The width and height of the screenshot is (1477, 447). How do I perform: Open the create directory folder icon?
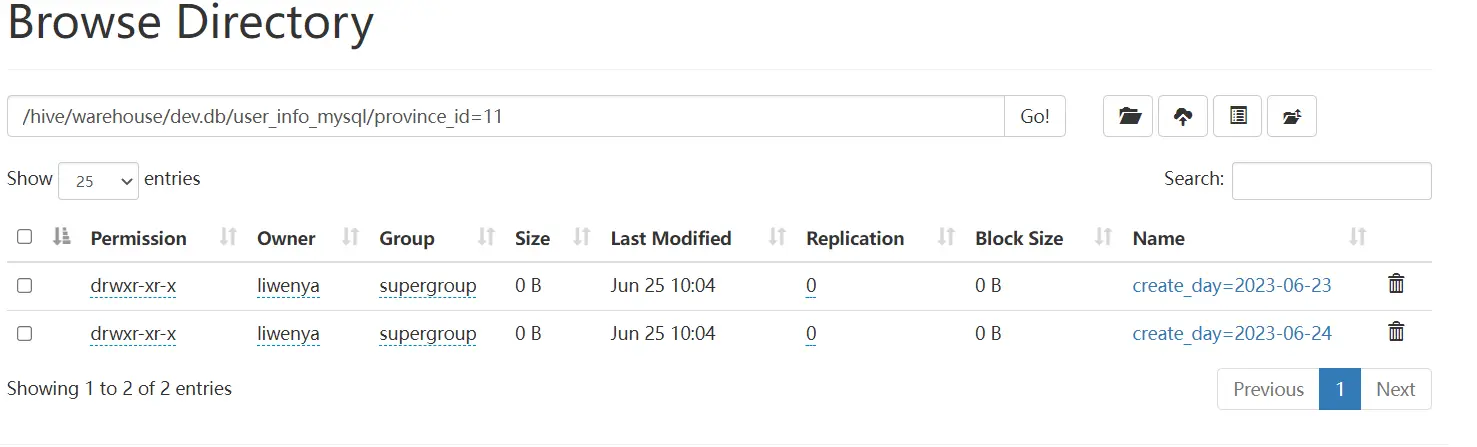pos(1129,116)
